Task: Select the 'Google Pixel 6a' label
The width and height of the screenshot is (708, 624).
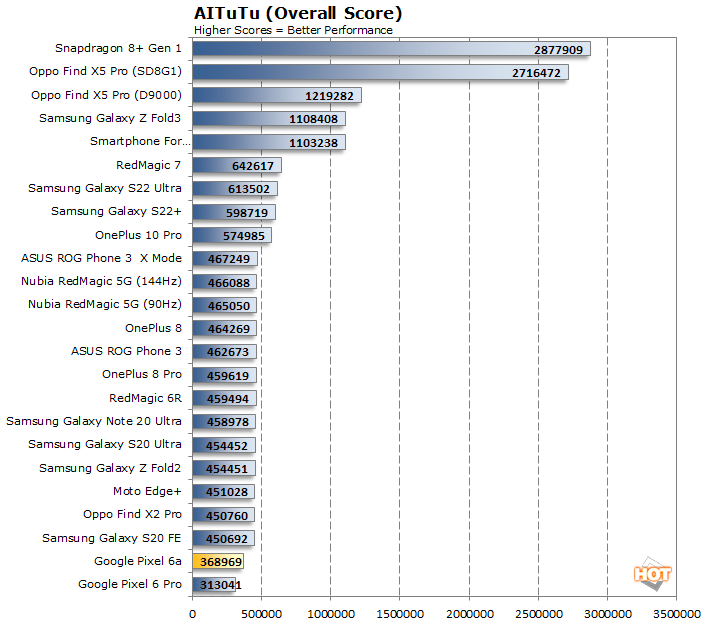Action: (x=138, y=561)
